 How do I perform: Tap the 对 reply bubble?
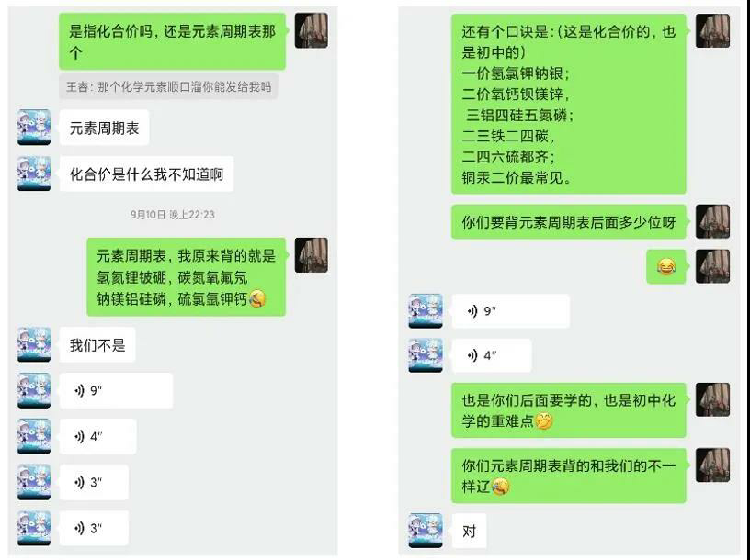pyautogui.click(x=469, y=530)
